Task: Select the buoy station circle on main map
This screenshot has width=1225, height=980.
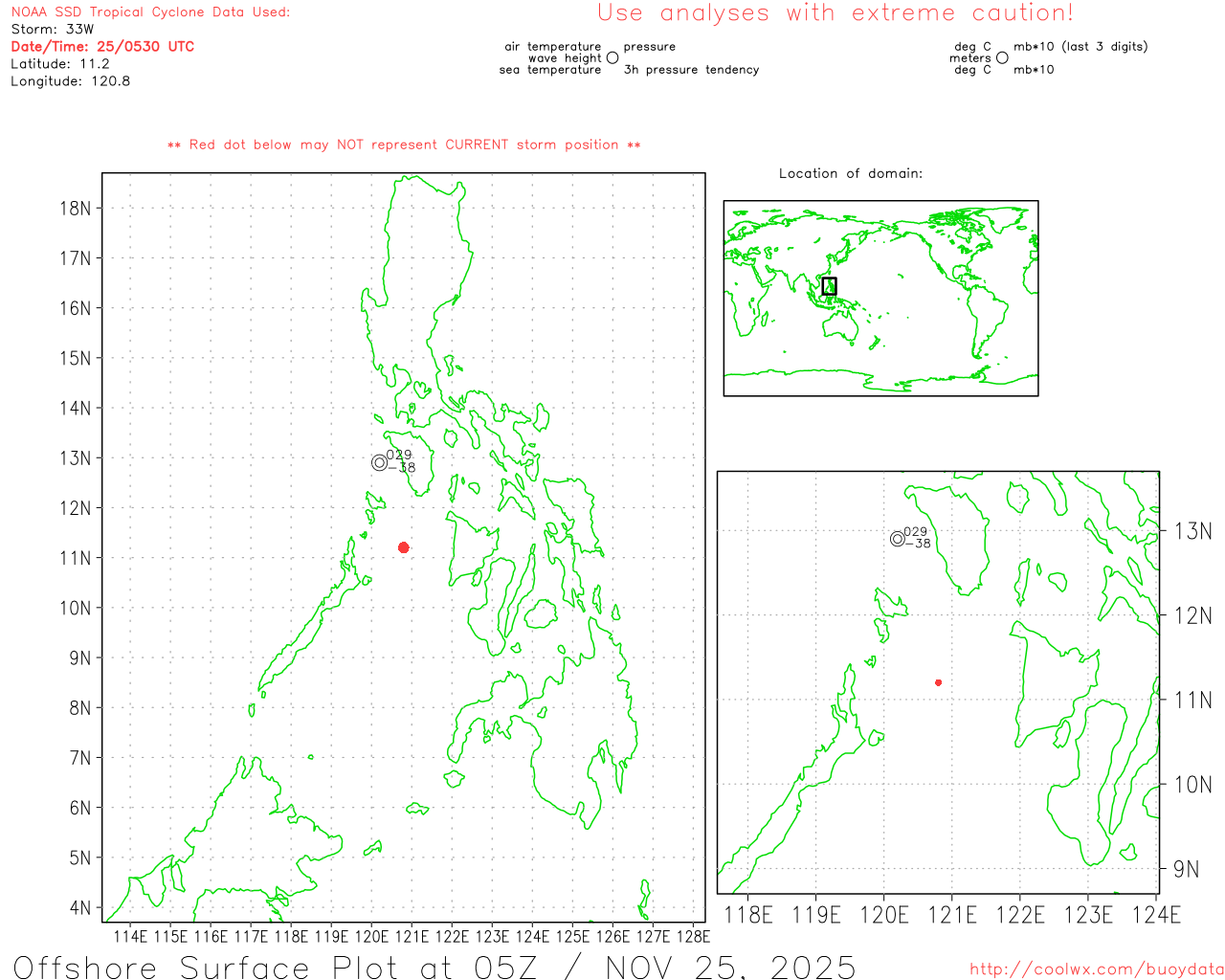Action: (379, 463)
